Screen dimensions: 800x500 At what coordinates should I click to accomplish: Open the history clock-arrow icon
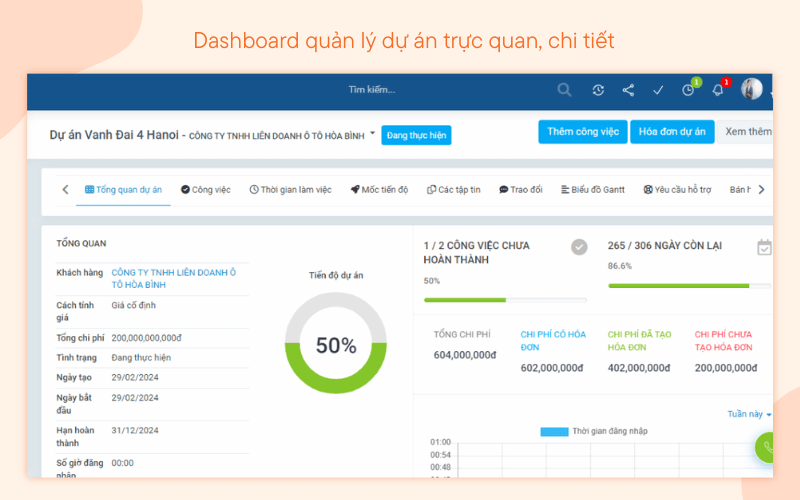coord(598,90)
